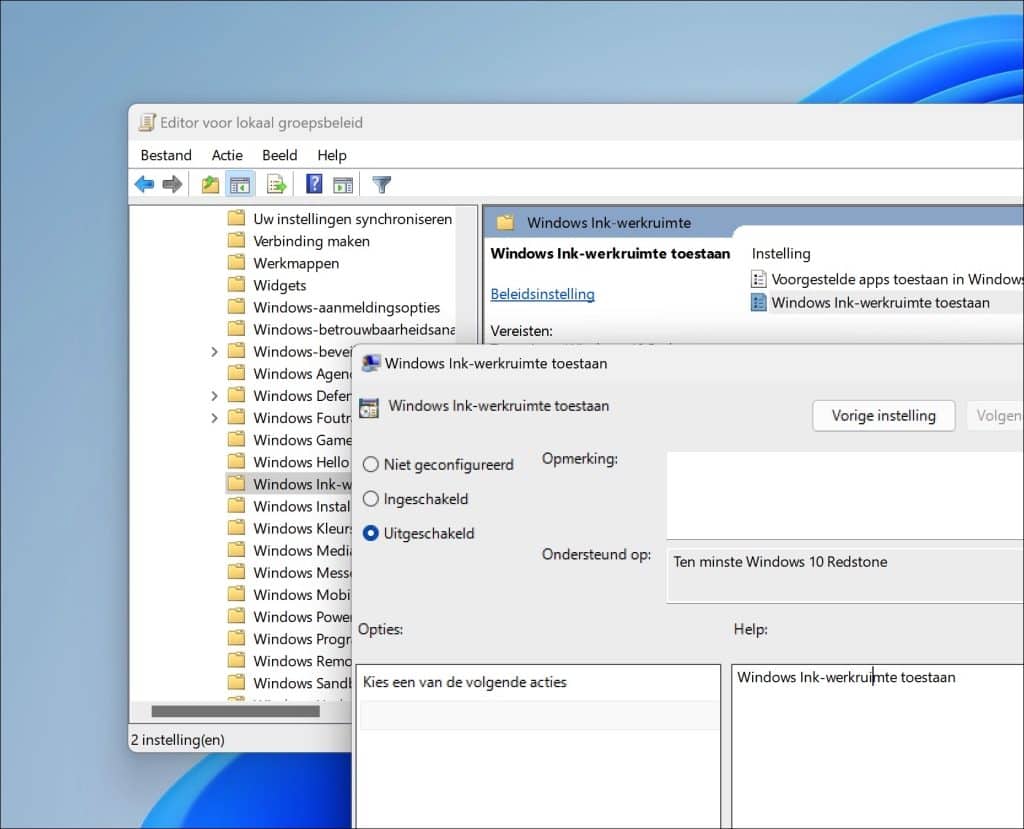Click the Ten minste Windows 10 Redstone text

780,562
